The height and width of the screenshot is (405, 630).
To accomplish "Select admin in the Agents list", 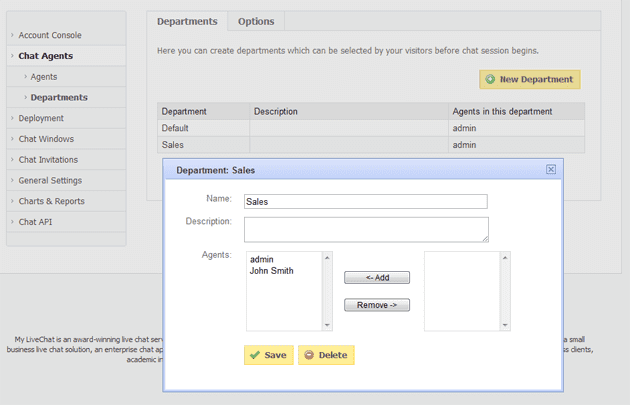I will 262,260.
